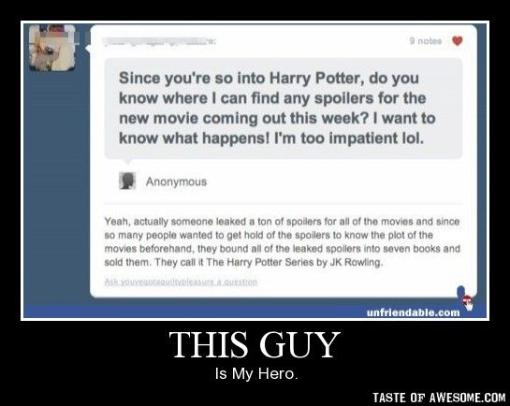Click "new movie coming out this week?" line
The width and height of the screenshot is (510, 406).
(243, 118)
